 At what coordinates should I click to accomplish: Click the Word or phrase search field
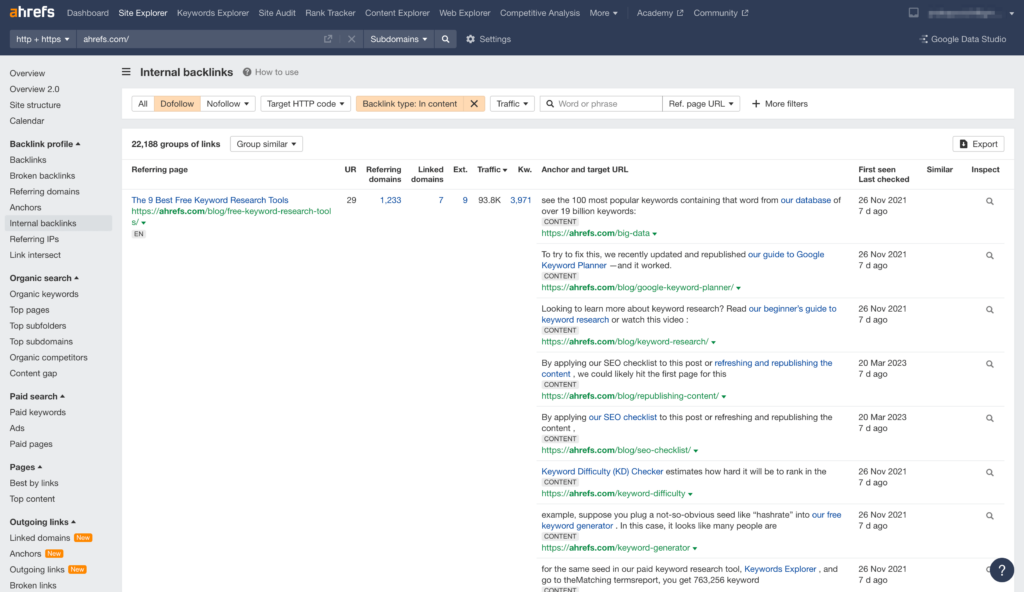(x=601, y=104)
